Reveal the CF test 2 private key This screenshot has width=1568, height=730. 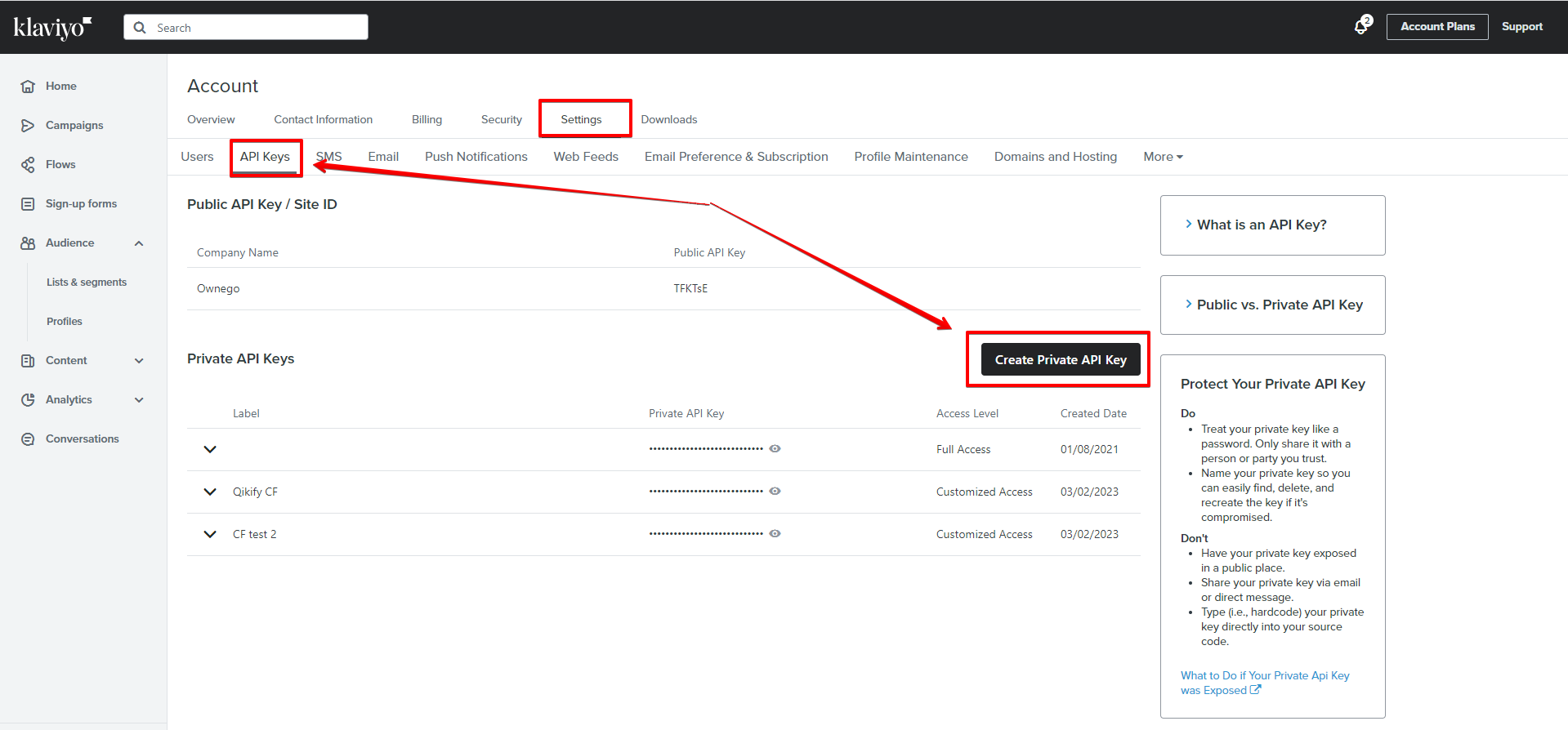point(775,533)
